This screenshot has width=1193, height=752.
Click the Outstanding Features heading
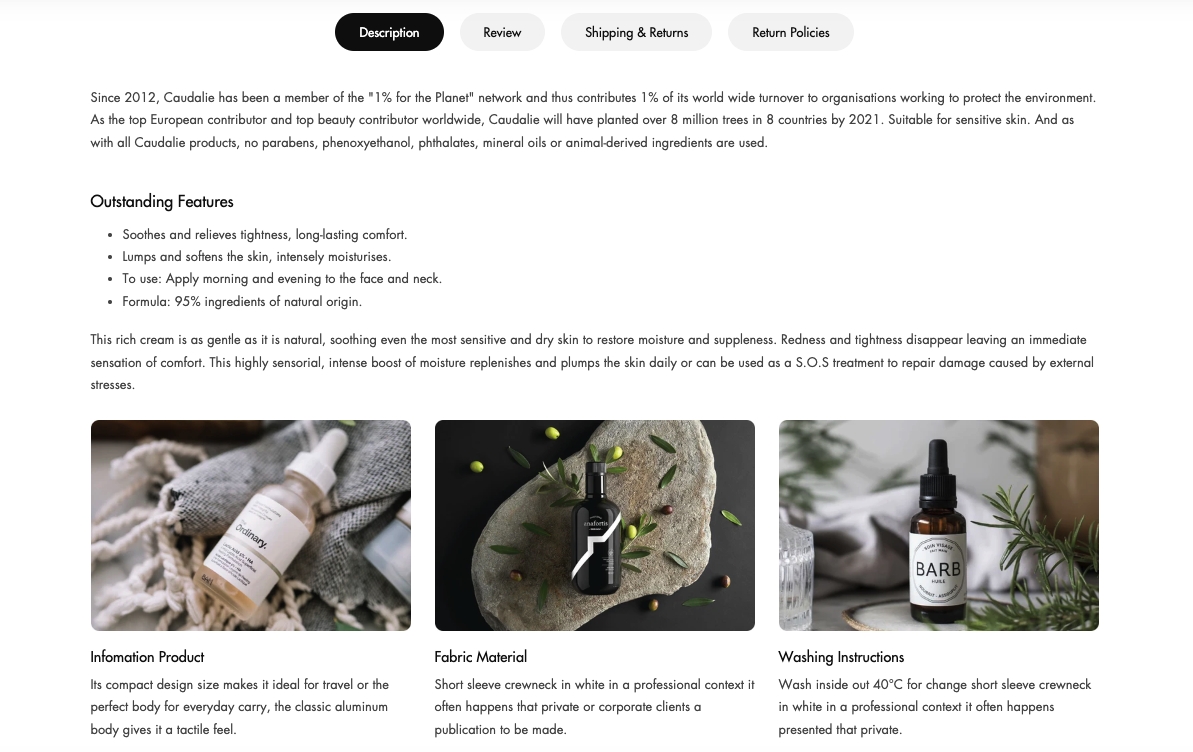pyautogui.click(x=161, y=202)
